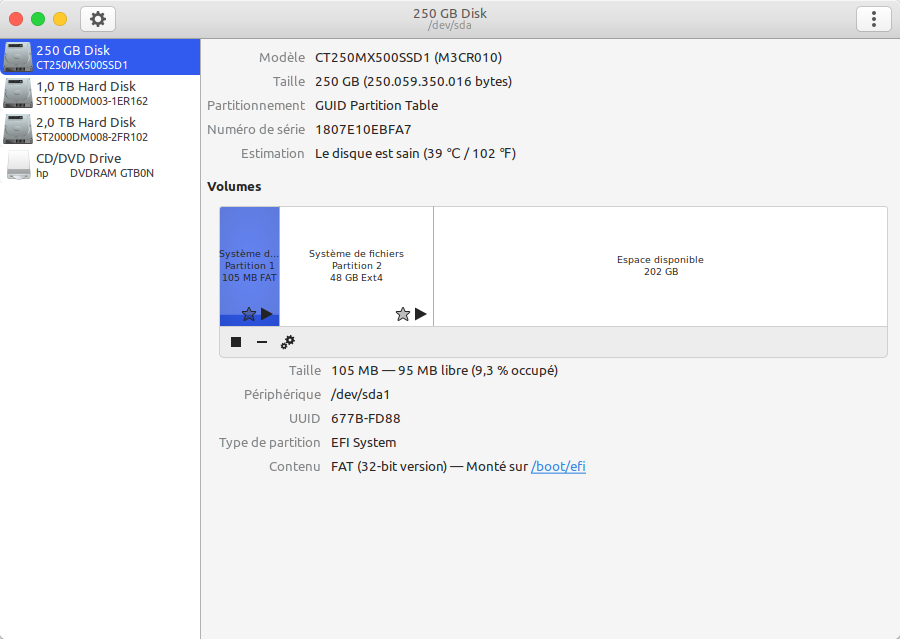Image resolution: width=900 pixels, height=639 pixels.
Task: Select the '1,0 TB Hard Disk' sidebar entry text
Action: coord(86,86)
